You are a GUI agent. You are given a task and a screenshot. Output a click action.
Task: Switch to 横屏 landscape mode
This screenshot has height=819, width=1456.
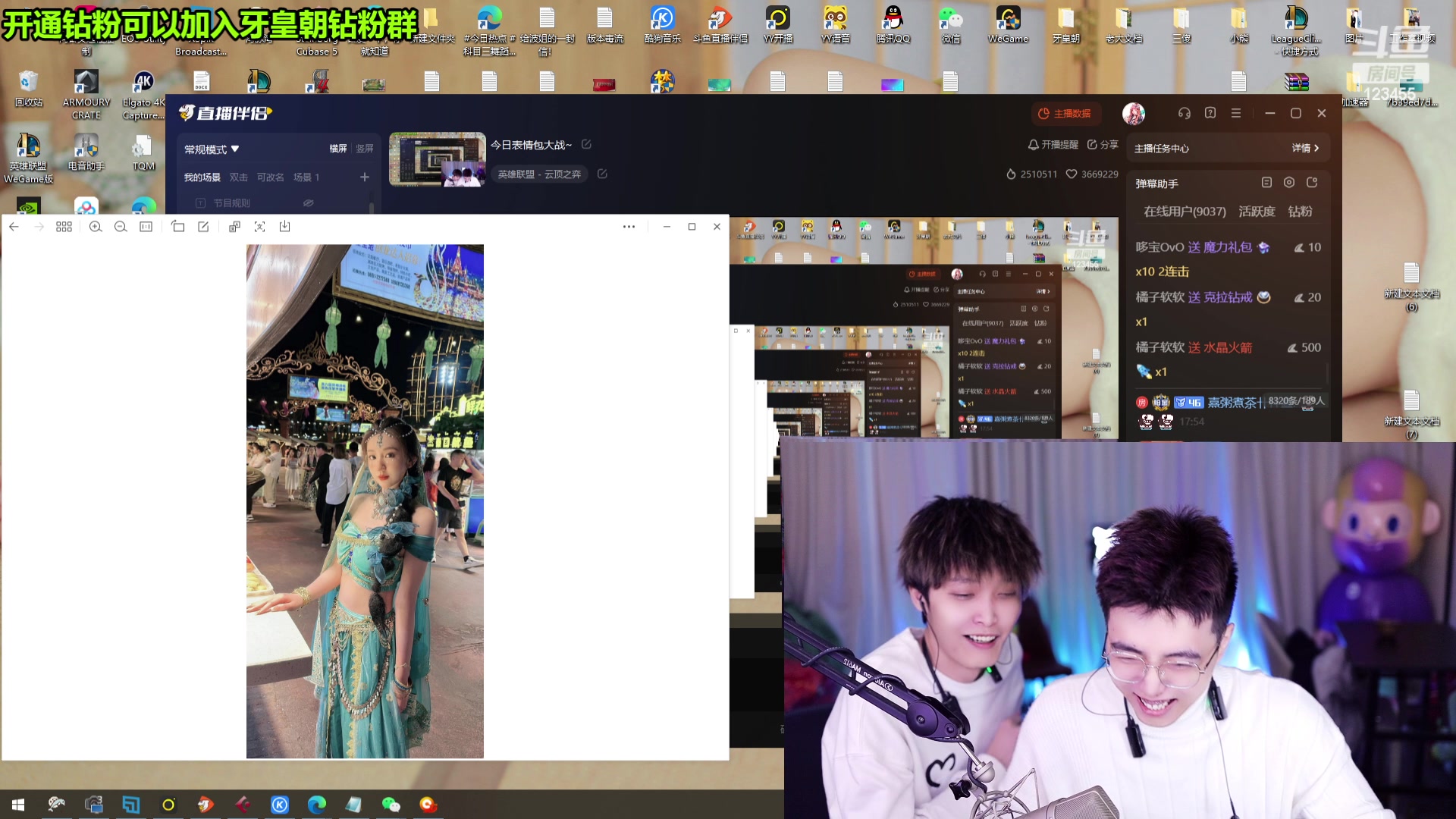coord(338,149)
